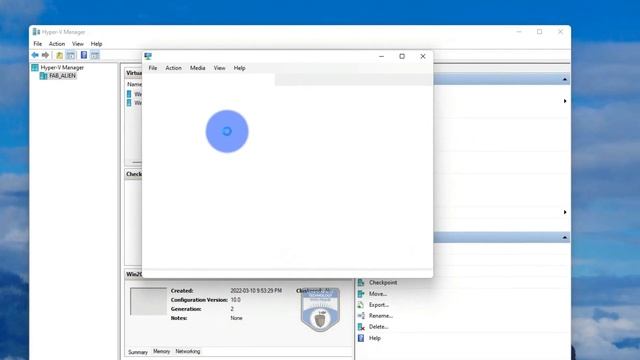
Task: Open Help menu in VM connection window
Action: [x=239, y=68]
